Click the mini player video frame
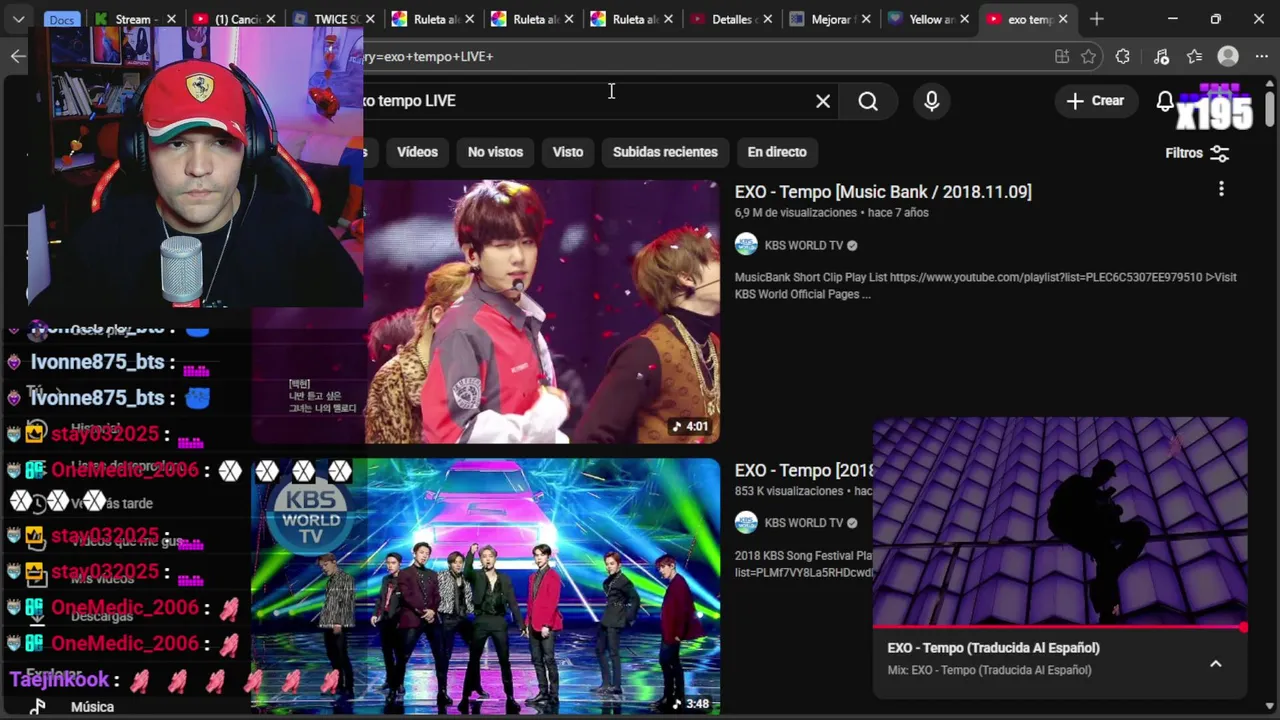The image size is (1280, 720). pyautogui.click(x=1060, y=521)
